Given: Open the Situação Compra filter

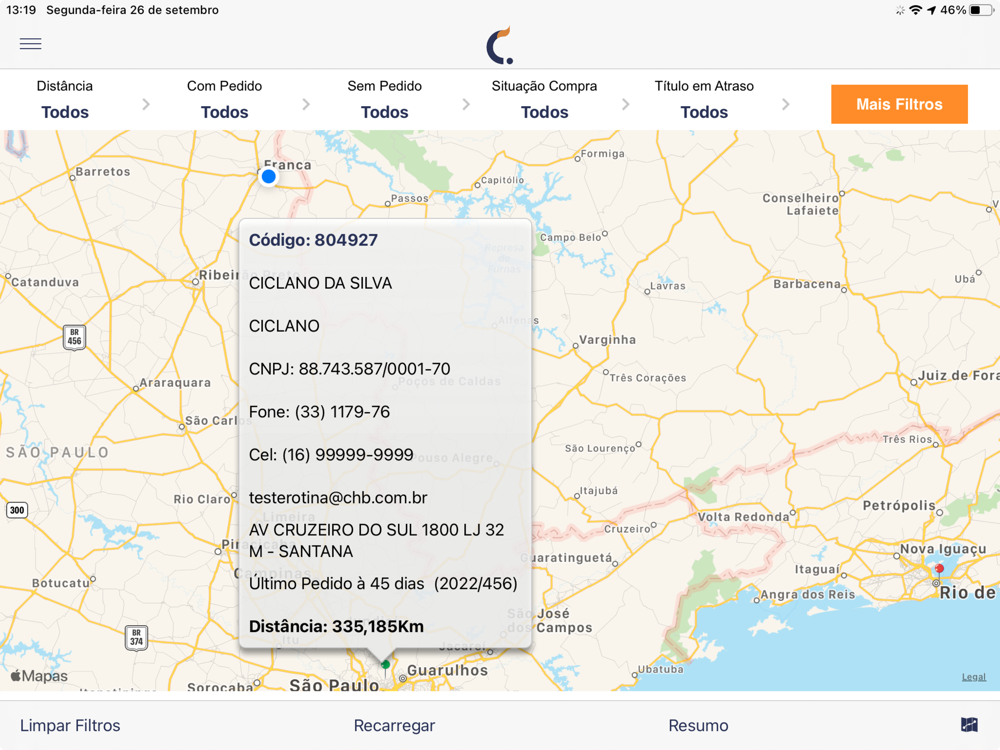Looking at the screenshot, I should click(544, 100).
